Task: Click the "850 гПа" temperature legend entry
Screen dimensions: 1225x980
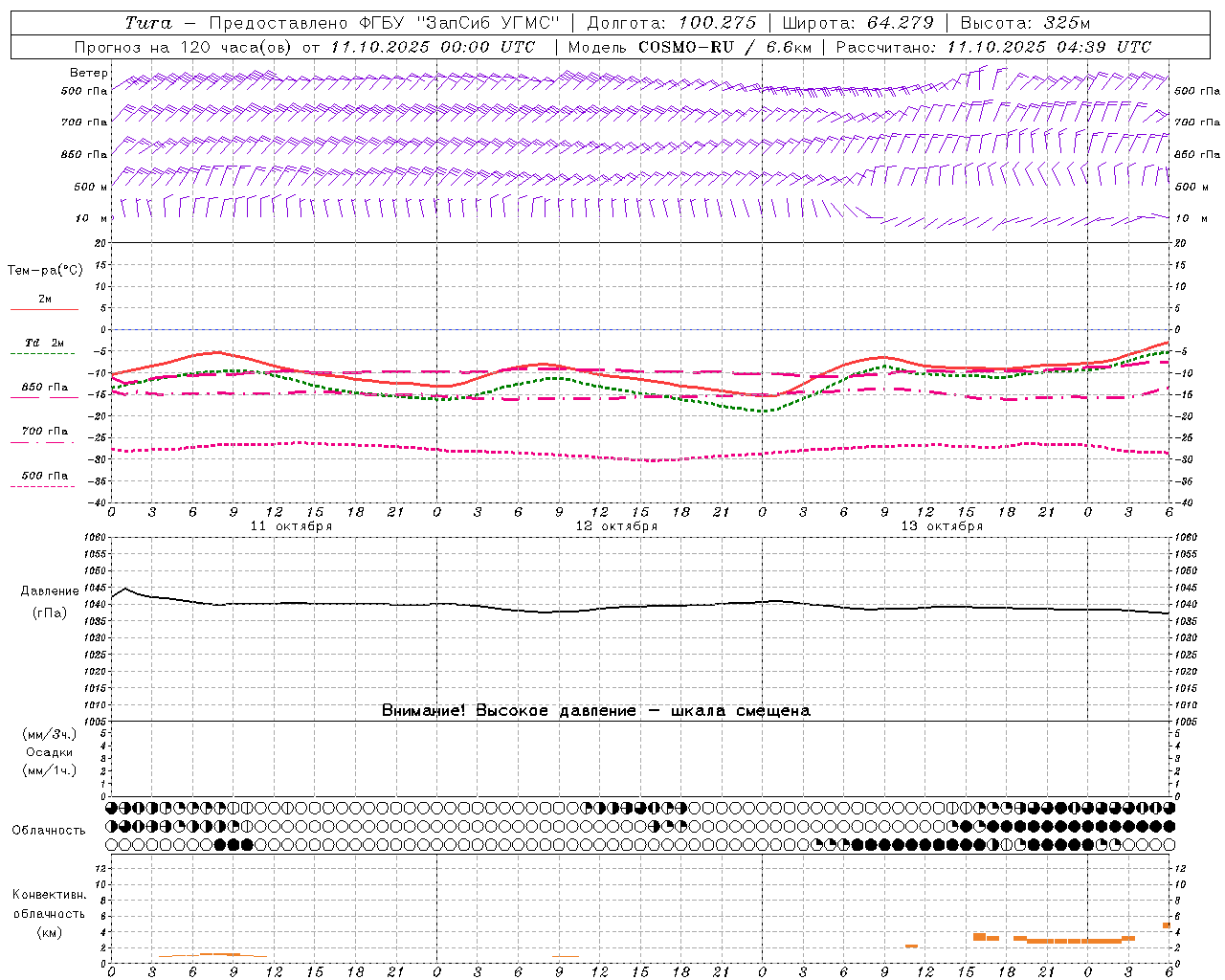Action: pos(45,388)
